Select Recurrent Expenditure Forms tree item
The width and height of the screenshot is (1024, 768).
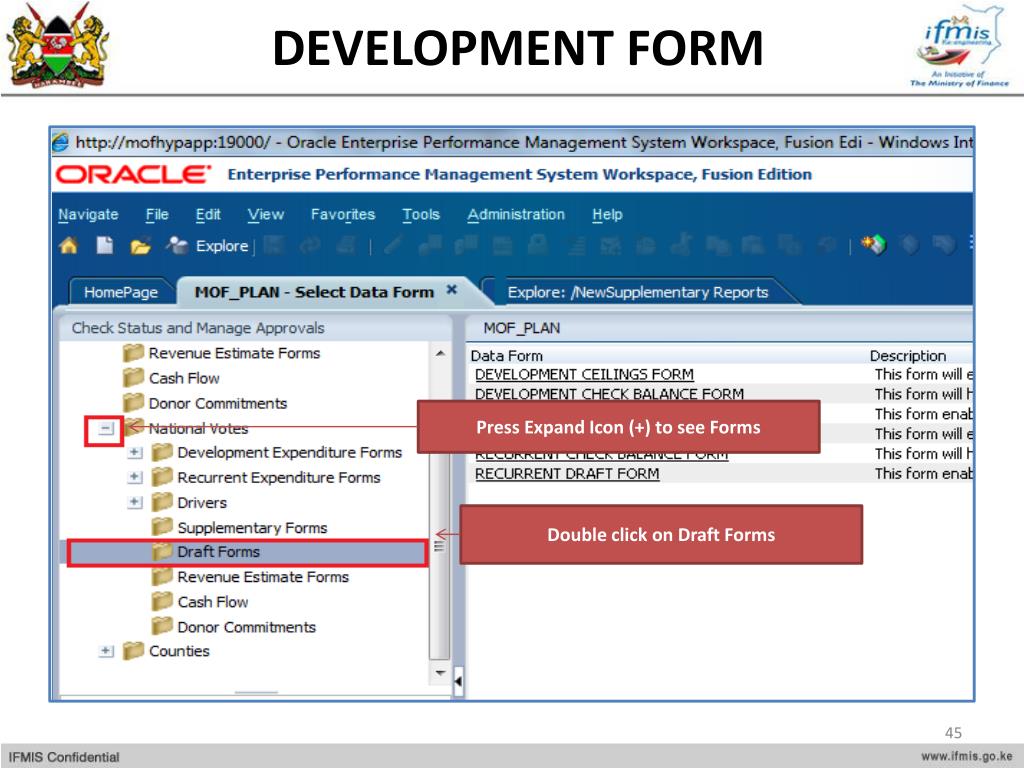pyautogui.click(x=279, y=477)
